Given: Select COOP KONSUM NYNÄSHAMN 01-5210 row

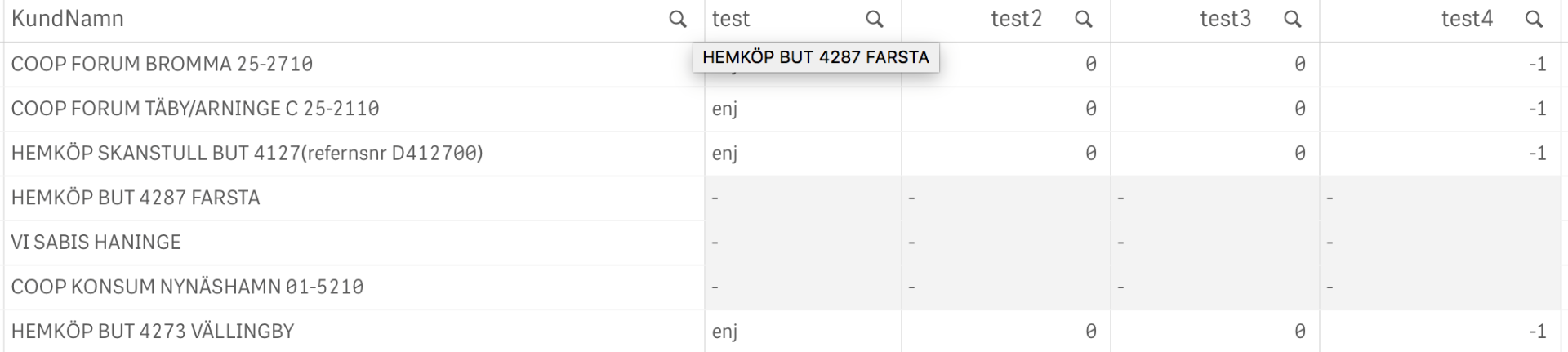Looking at the screenshot, I should (187, 287).
